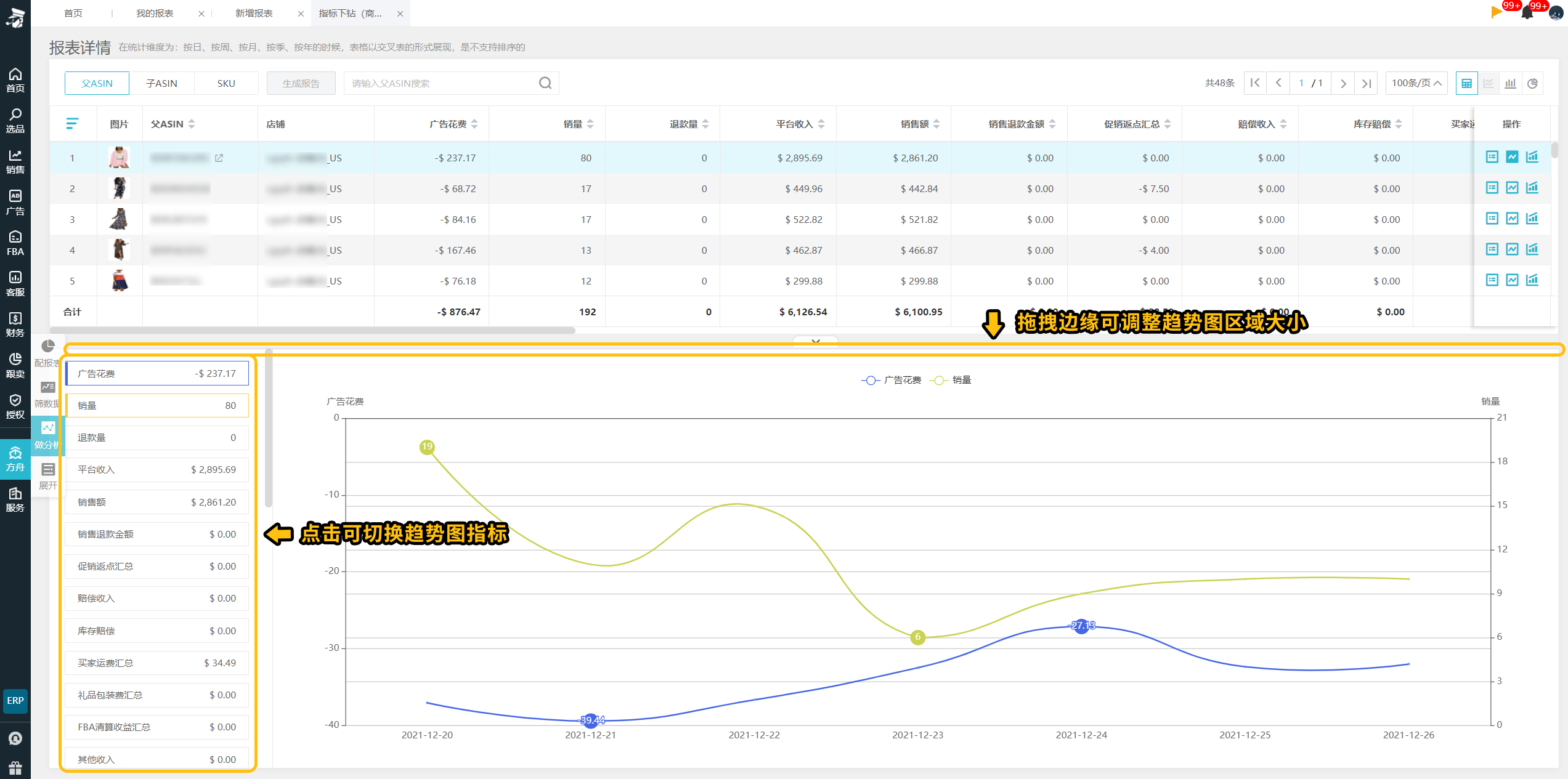Switch to line chart view icon
1568x779 pixels.
pos(1489,83)
